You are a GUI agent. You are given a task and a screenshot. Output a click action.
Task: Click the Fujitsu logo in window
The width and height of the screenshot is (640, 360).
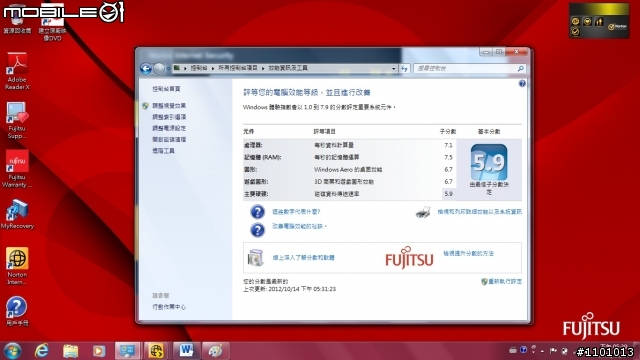click(x=409, y=258)
